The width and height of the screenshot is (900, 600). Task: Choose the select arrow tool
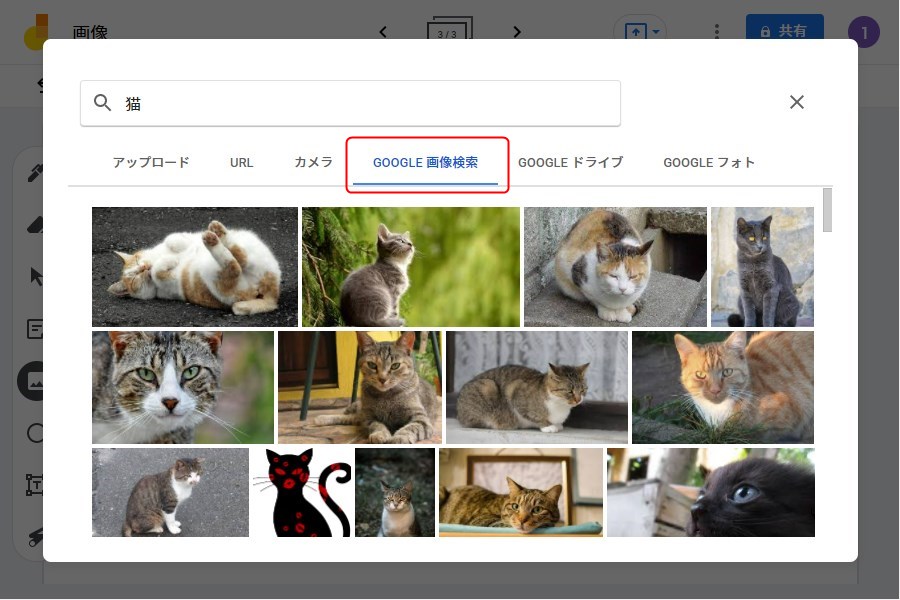36,276
